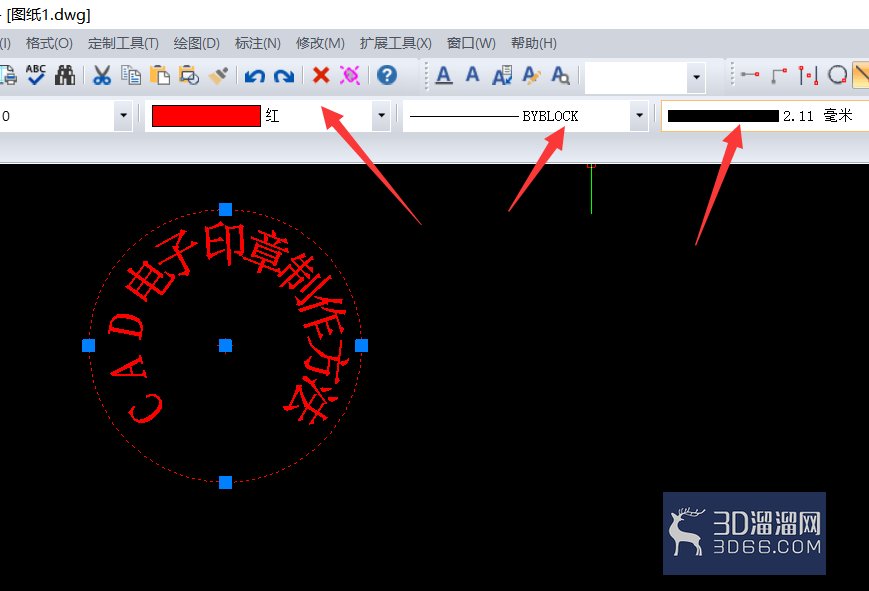Screen dimensions: 869x591
Task: Open the blue Help question icon
Action: tap(387, 75)
